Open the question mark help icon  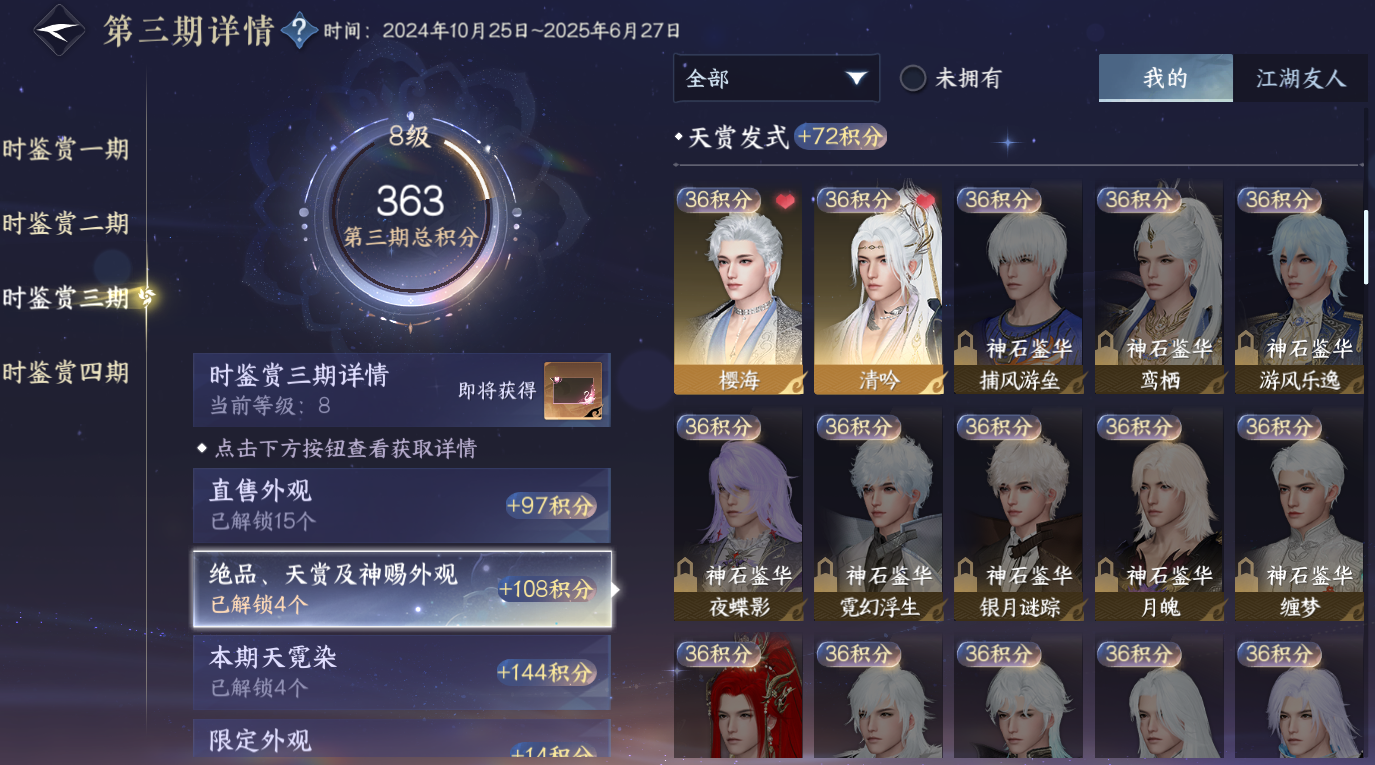299,31
